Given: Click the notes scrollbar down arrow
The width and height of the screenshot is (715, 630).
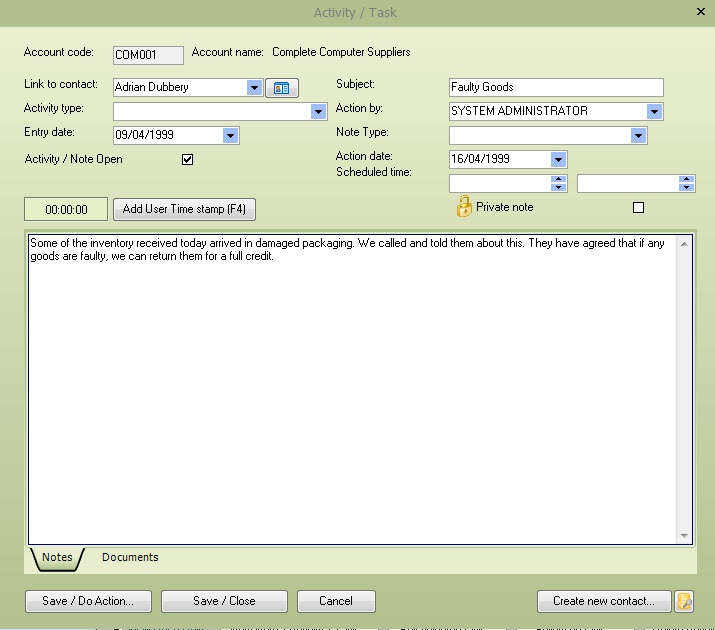Looking at the screenshot, I should (684, 536).
